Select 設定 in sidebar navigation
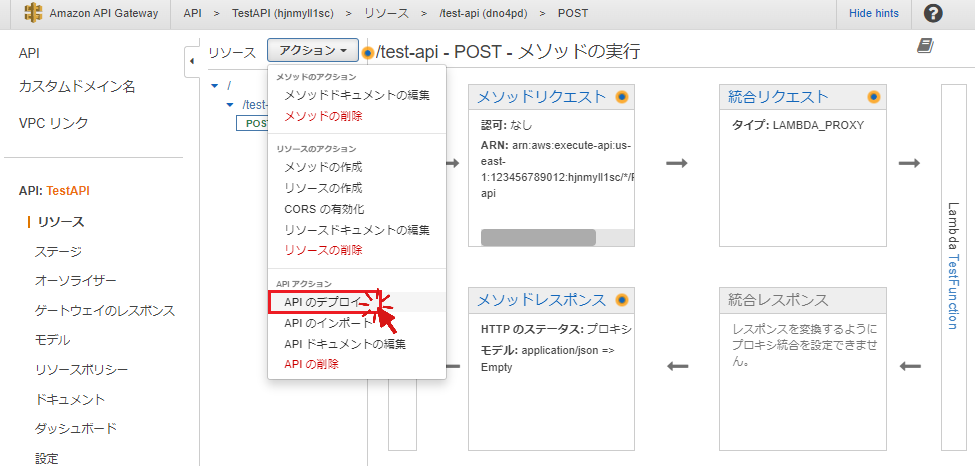The width and height of the screenshot is (975, 466). [x=47, y=459]
